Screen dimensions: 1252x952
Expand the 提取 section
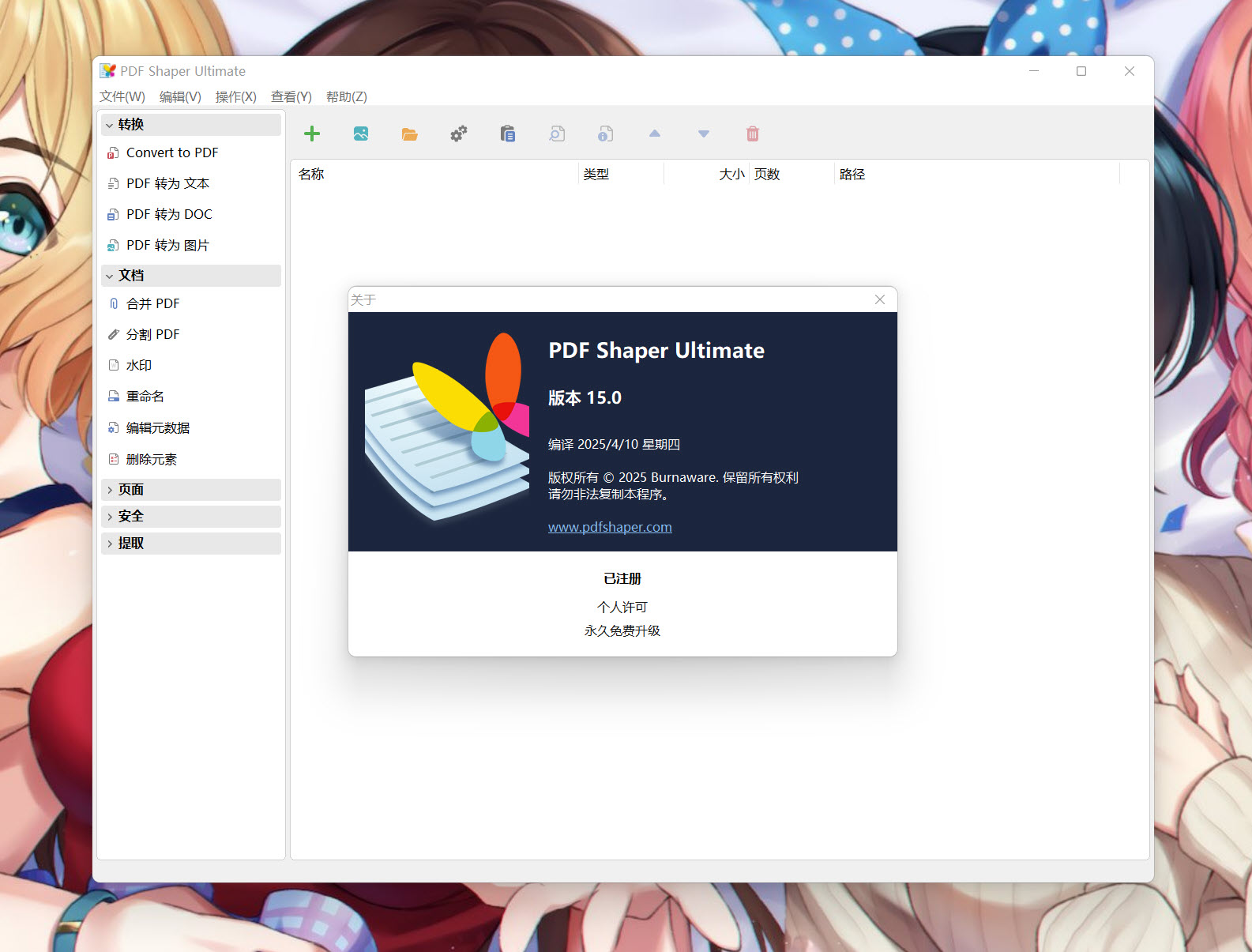pos(190,544)
